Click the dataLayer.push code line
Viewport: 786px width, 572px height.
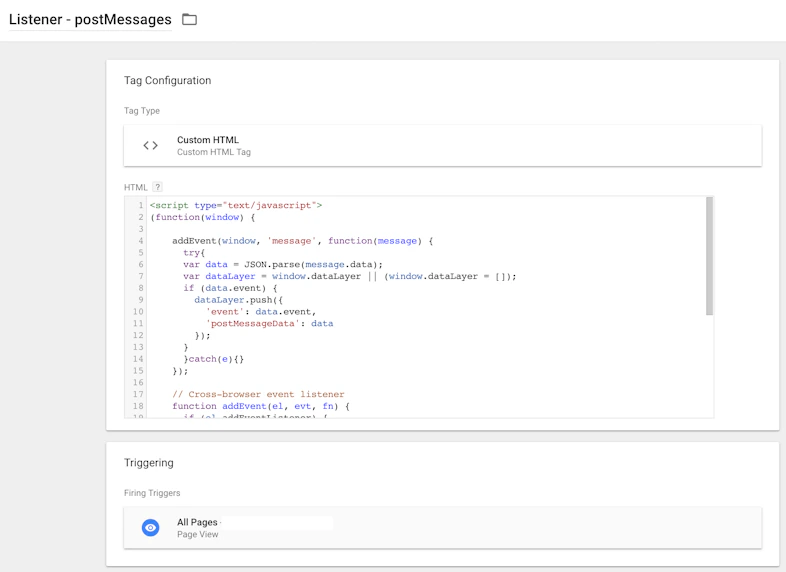(239, 300)
